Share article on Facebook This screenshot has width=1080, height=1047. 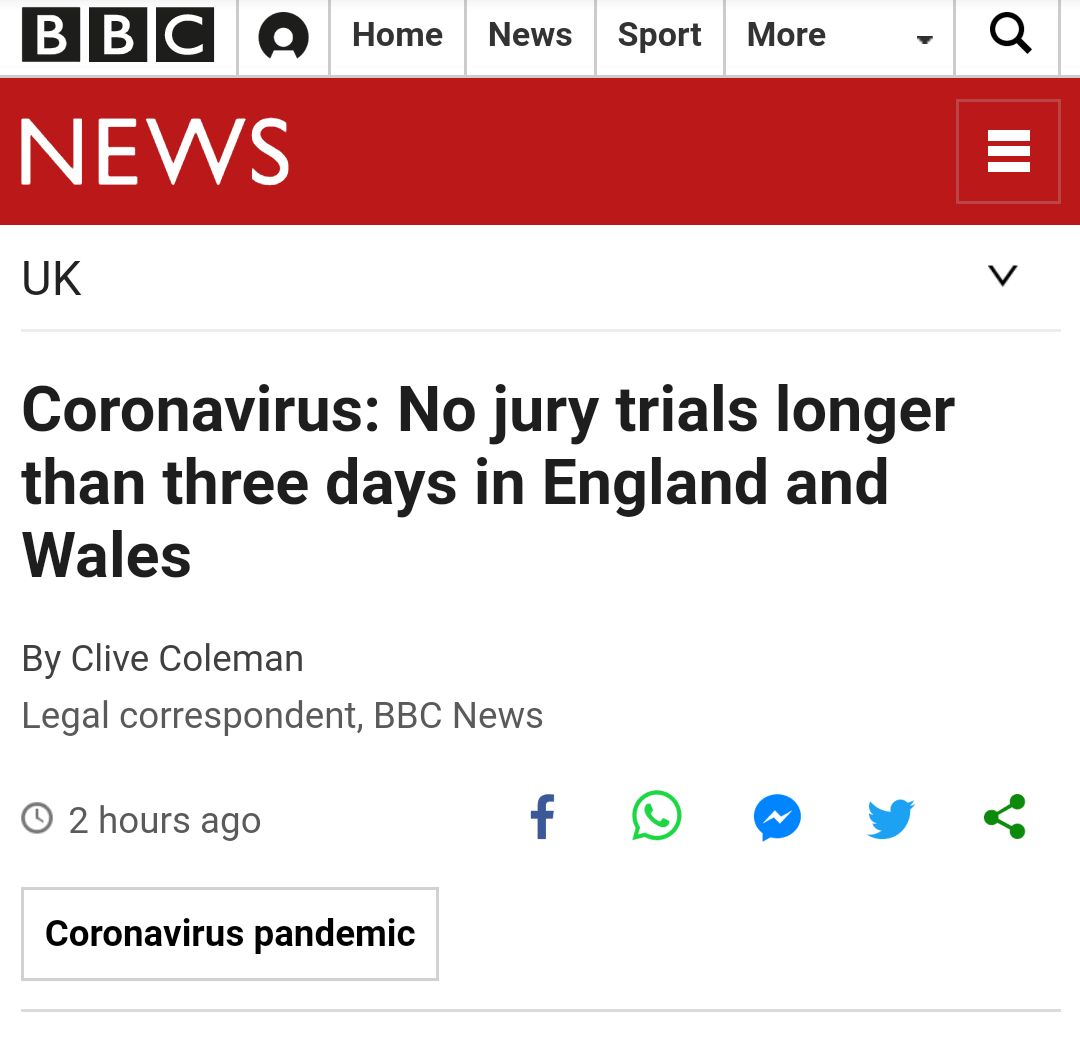pos(543,818)
